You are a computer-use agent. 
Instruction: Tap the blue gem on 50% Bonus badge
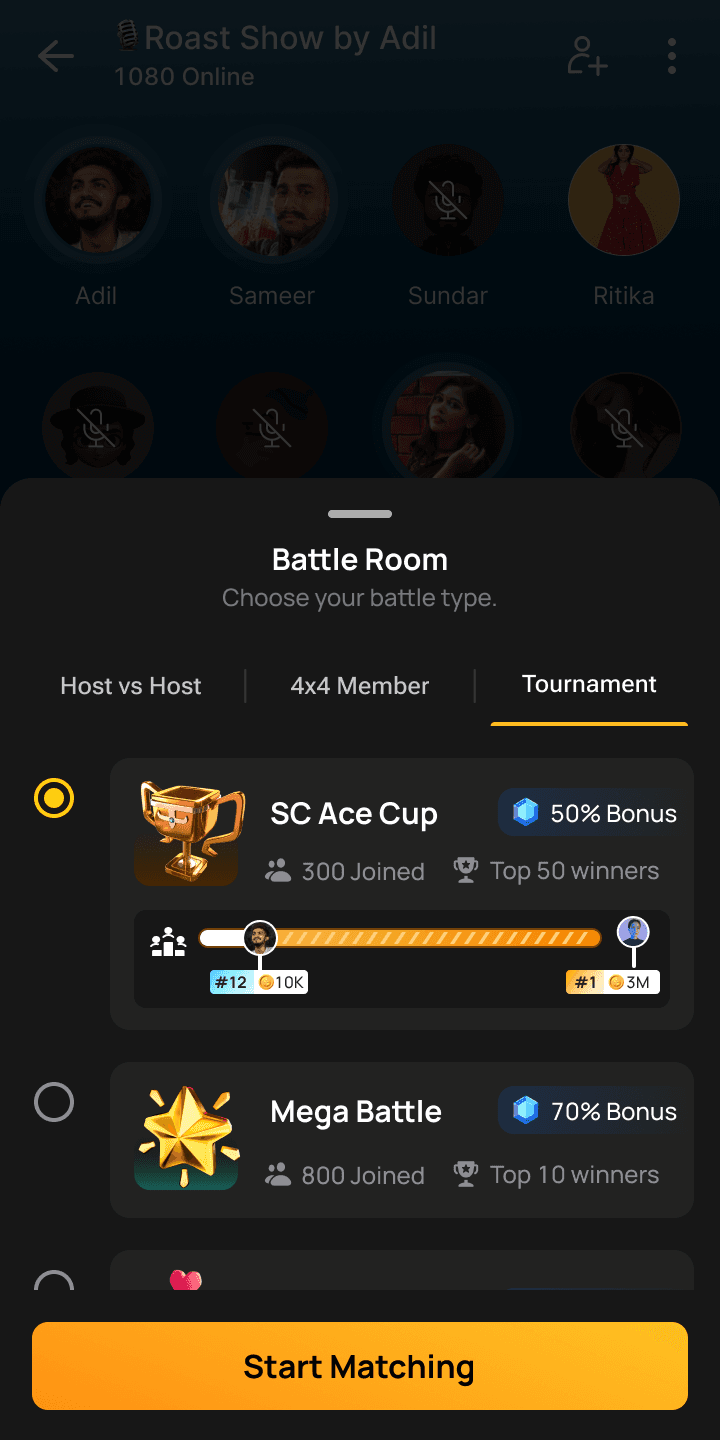tap(526, 812)
